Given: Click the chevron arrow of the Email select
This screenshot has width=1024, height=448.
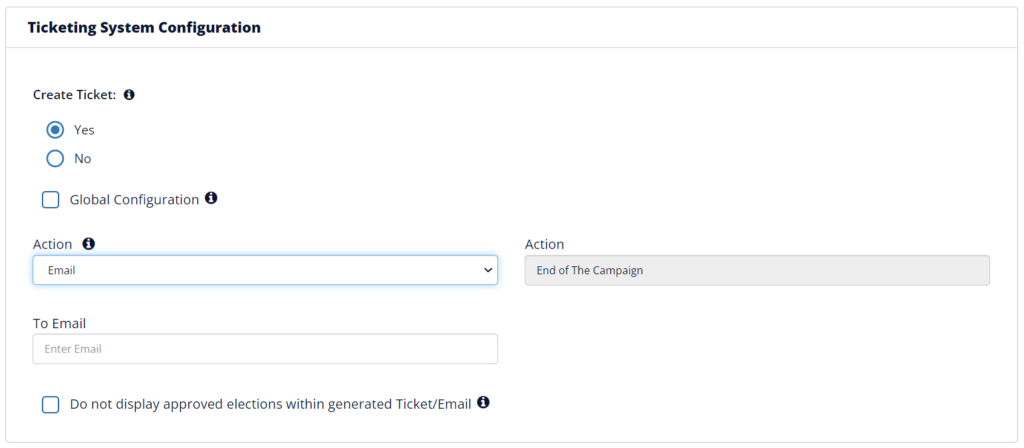Looking at the screenshot, I should point(487,270).
